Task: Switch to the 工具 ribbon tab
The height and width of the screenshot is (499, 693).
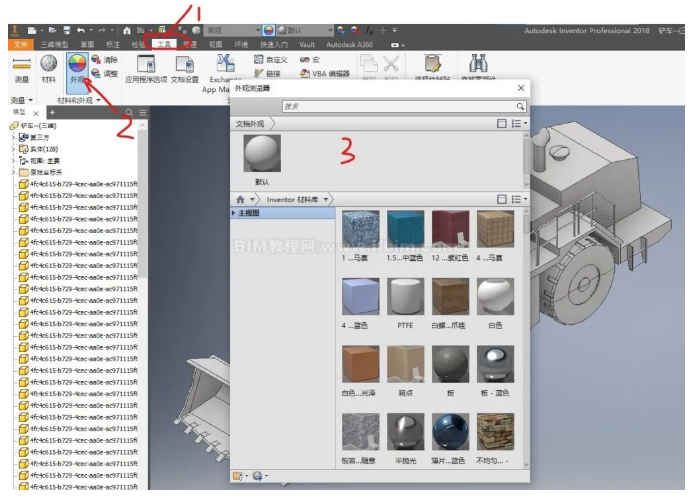Action: (x=166, y=45)
